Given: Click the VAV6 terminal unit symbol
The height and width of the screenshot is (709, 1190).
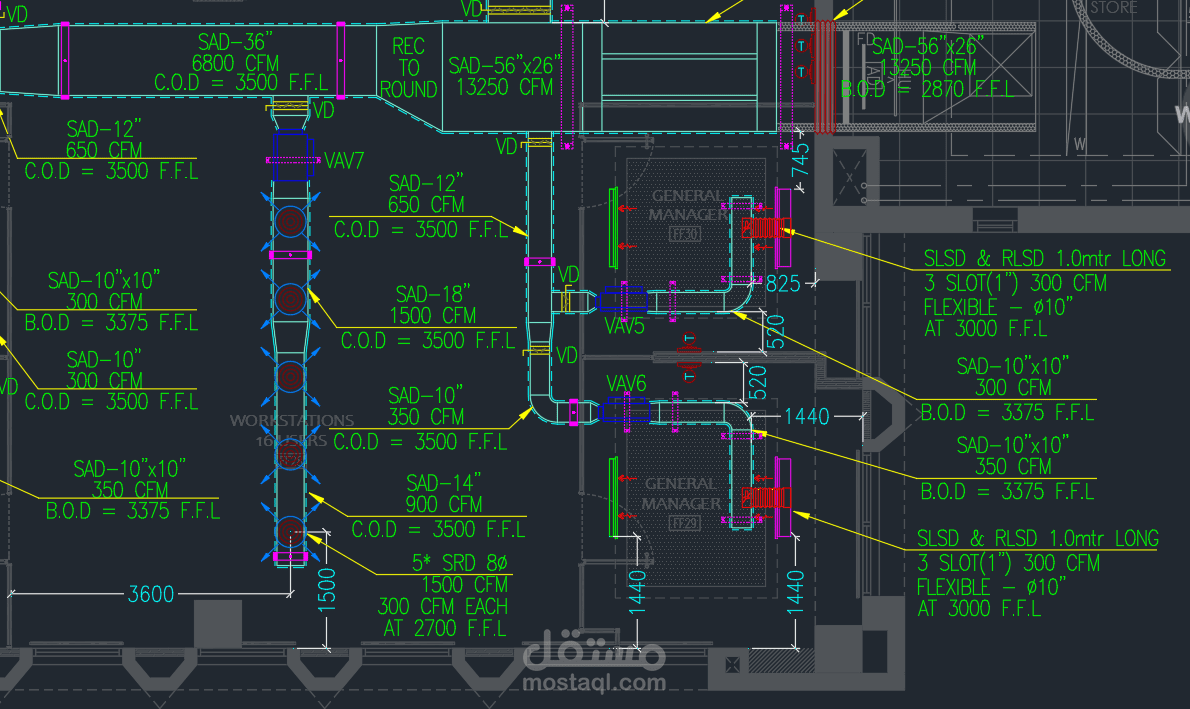Looking at the screenshot, I should (x=626, y=408).
